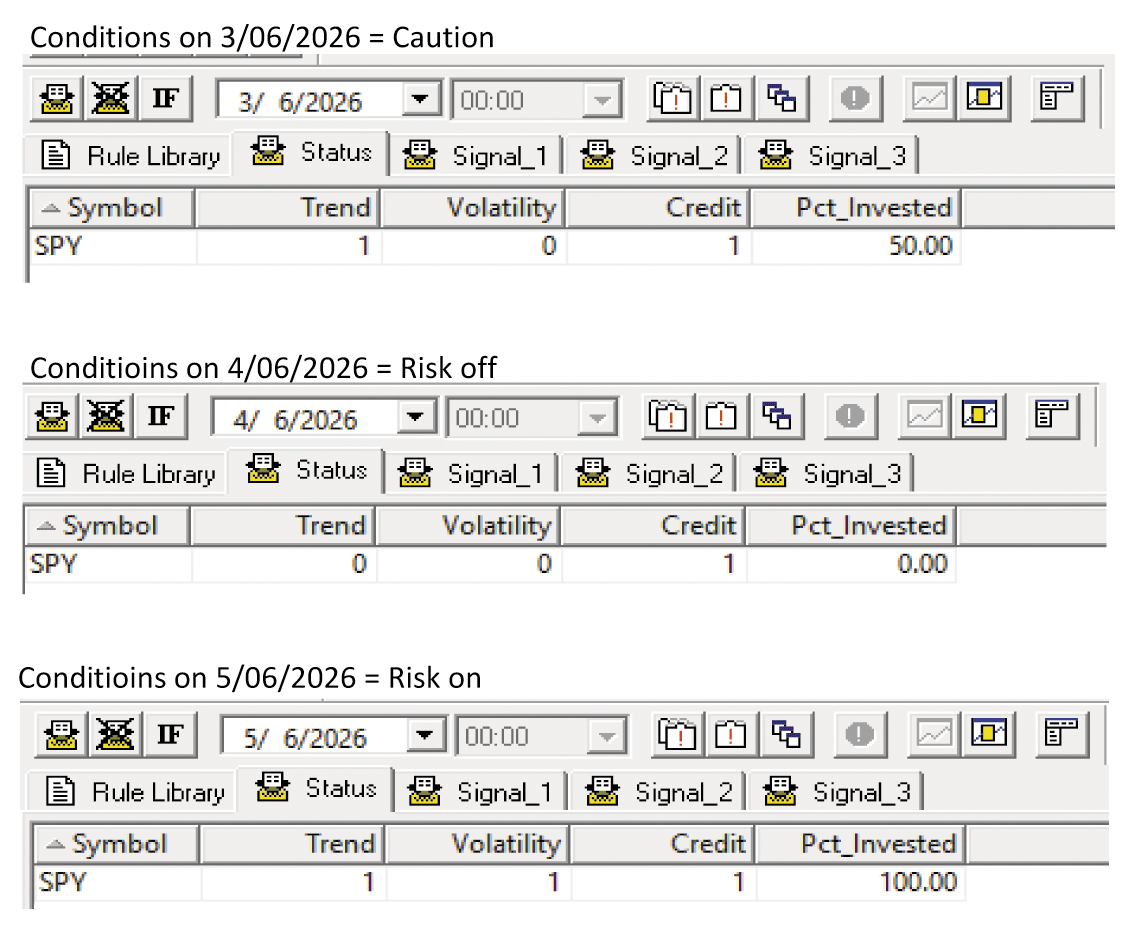The width and height of the screenshot is (1139, 927).
Task: Click the Volatility value 1 in Risk on panel
Action: (554, 883)
